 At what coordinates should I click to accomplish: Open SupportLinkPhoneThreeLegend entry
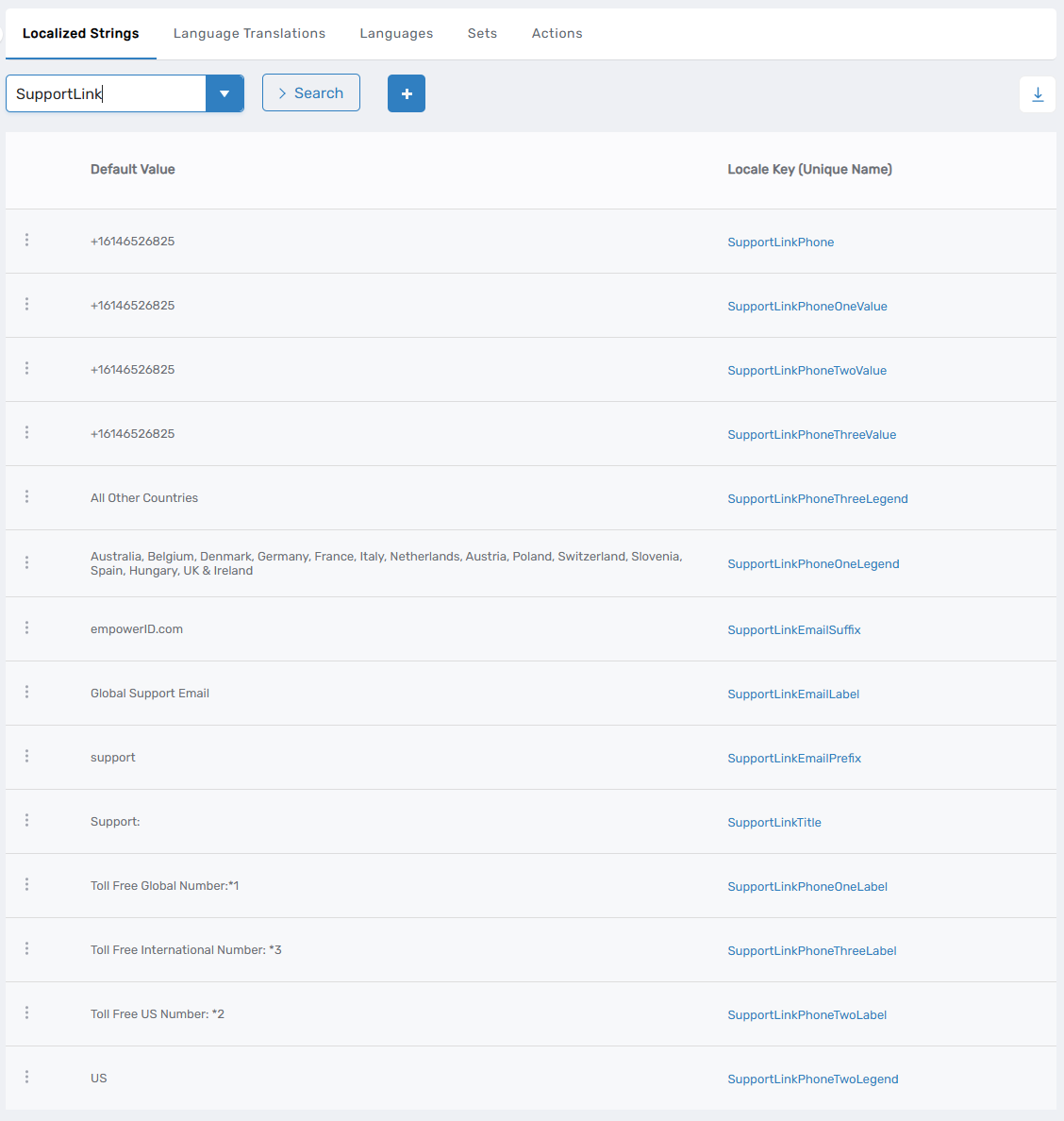click(817, 499)
